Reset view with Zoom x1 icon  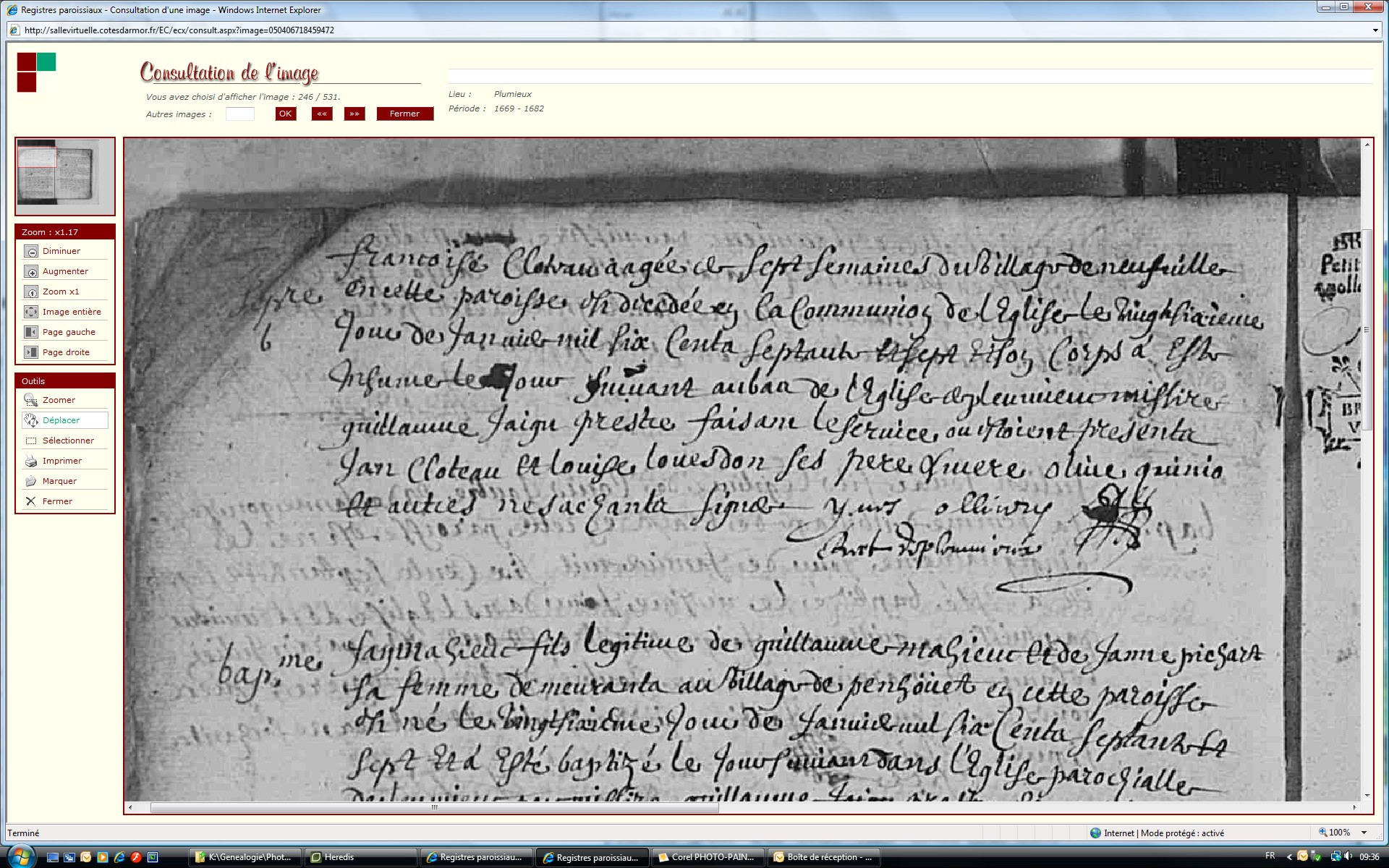click(31, 292)
